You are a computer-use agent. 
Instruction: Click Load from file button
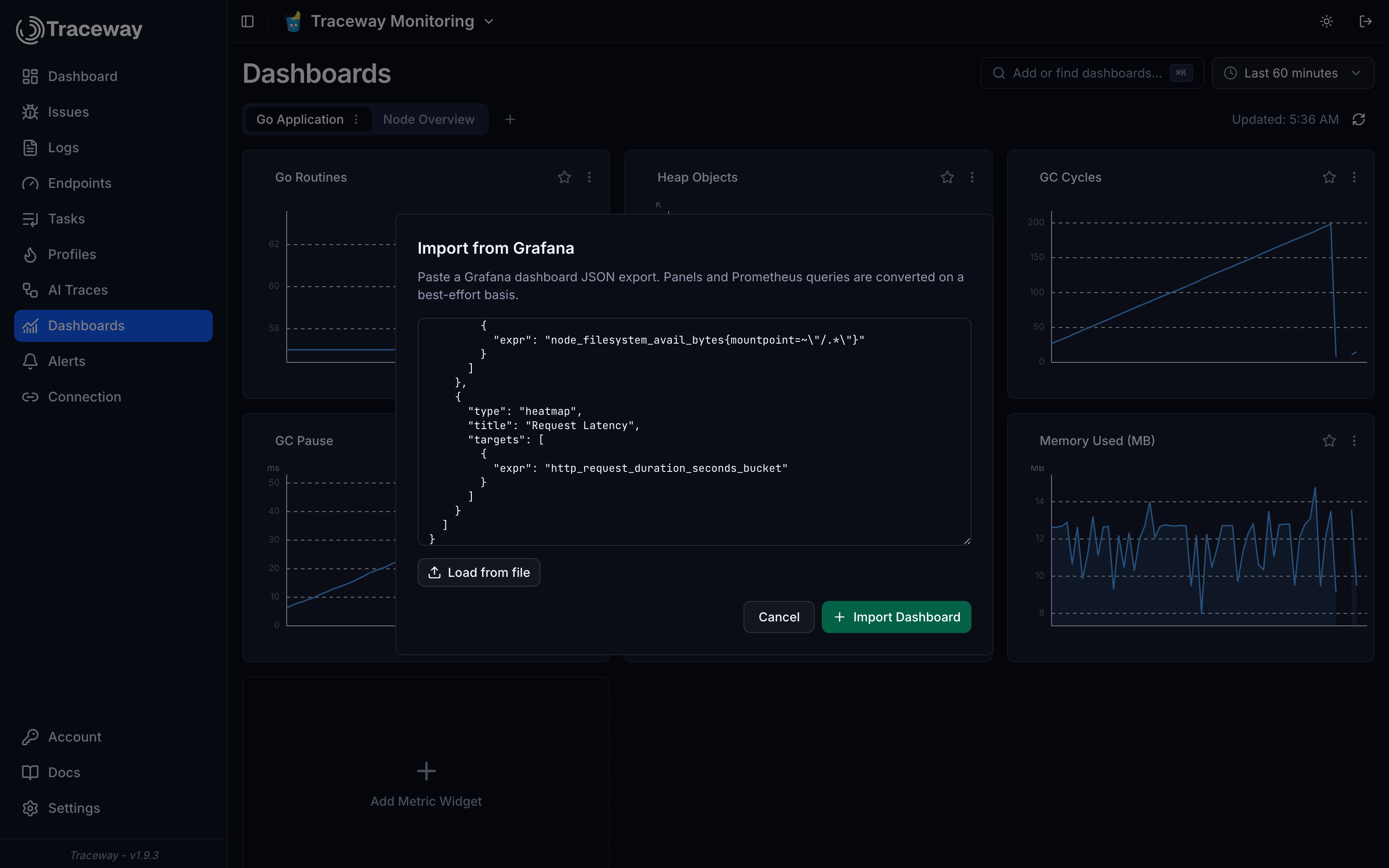[479, 572]
